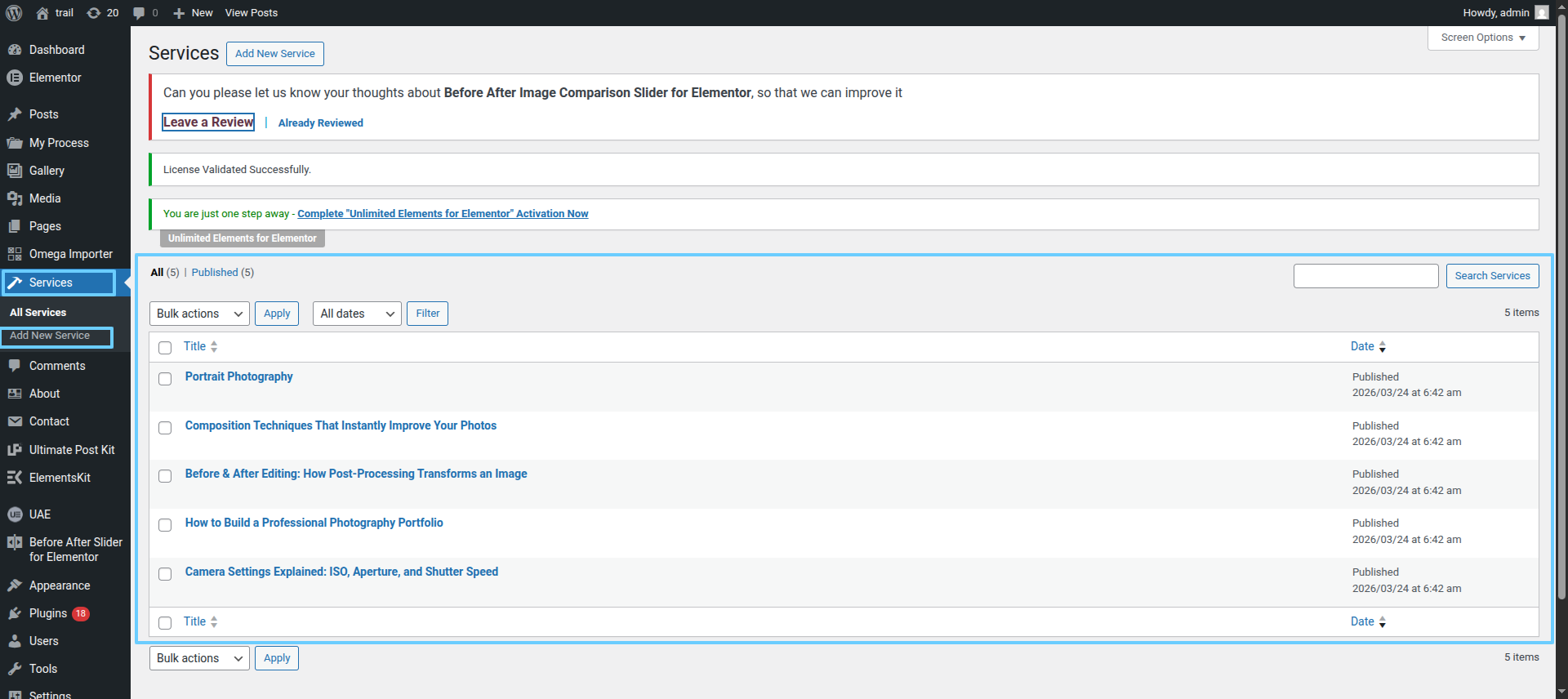Open the Appearance menu in sidebar
Viewport: 1568px width, 699px height.
tap(60, 585)
